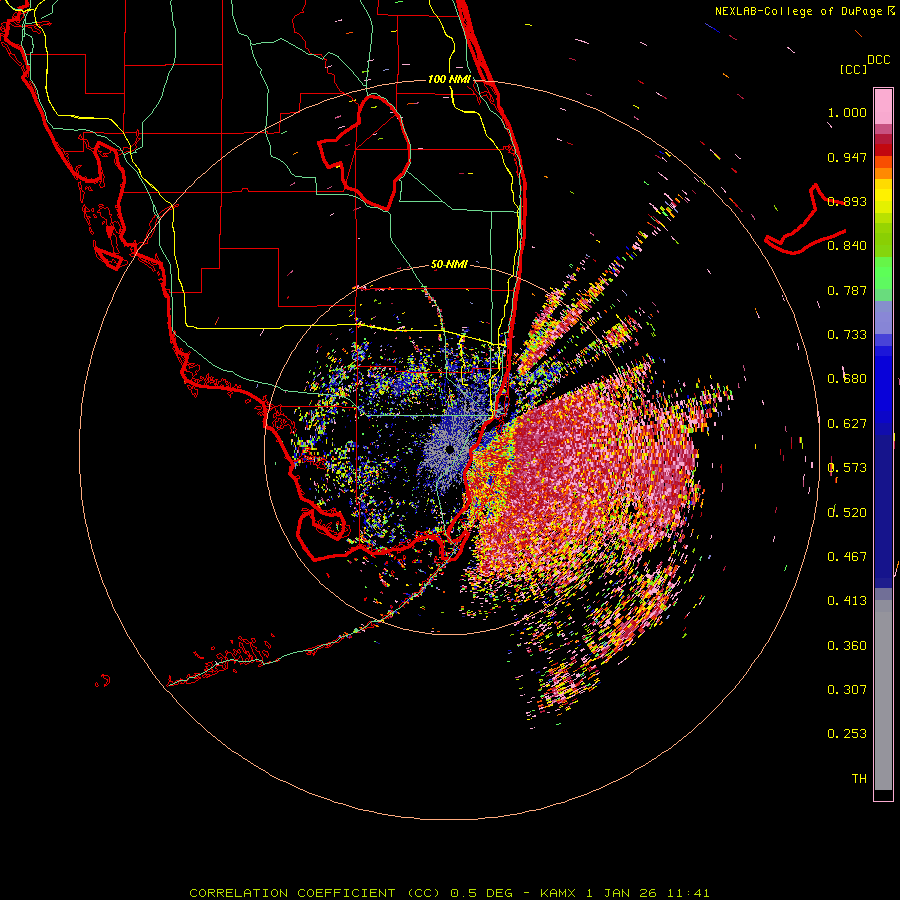
Task: Click the 0.360 scale value
Action: point(847,646)
